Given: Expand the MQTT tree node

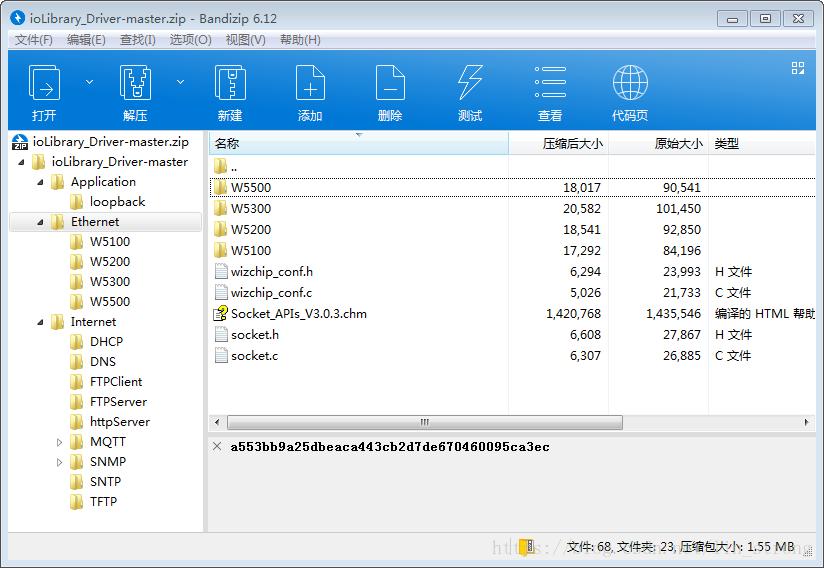Looking at the screenshot, I should (x=59, y=442).
